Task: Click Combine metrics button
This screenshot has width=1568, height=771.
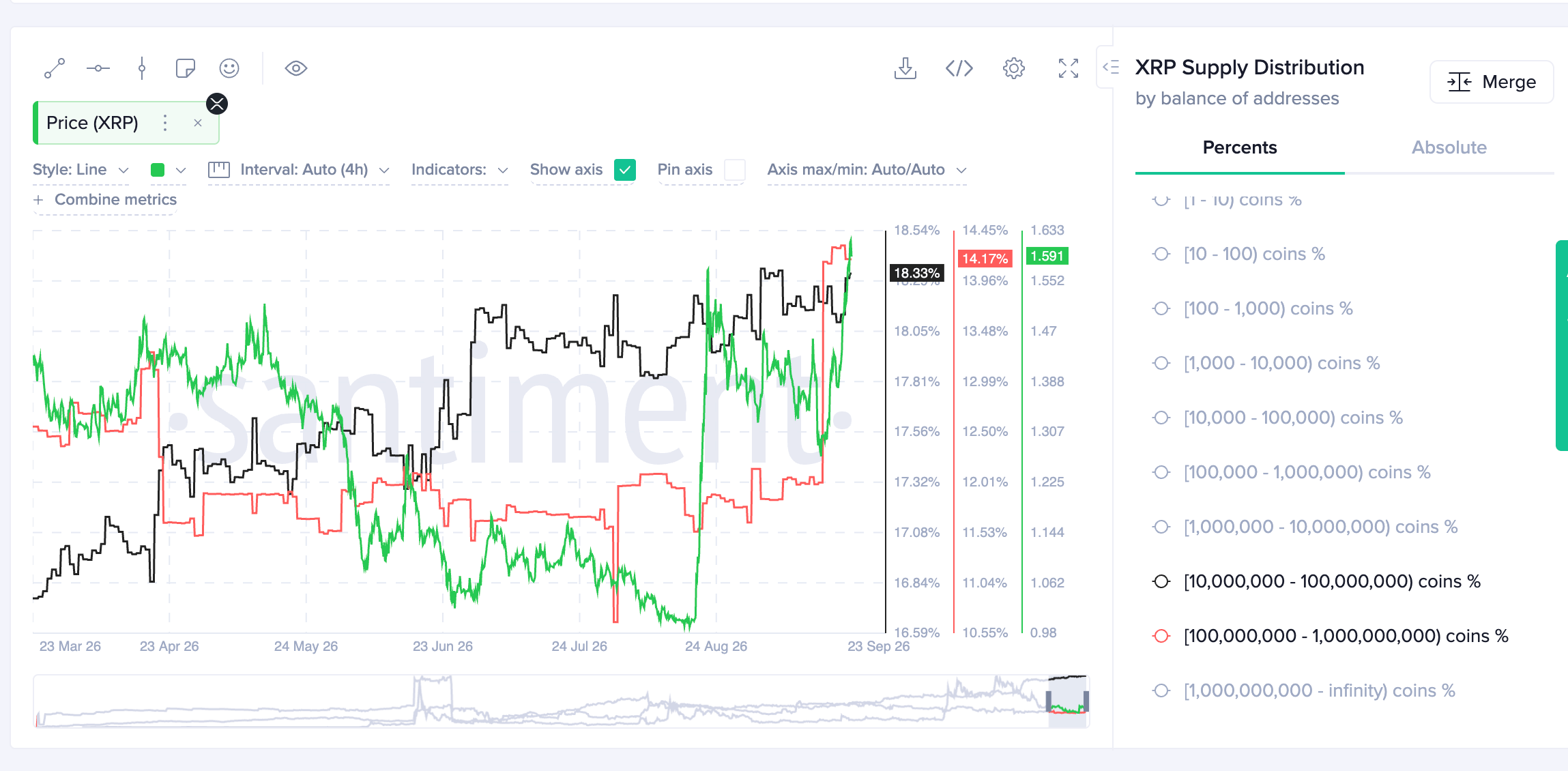Action: tap(105, 200)
